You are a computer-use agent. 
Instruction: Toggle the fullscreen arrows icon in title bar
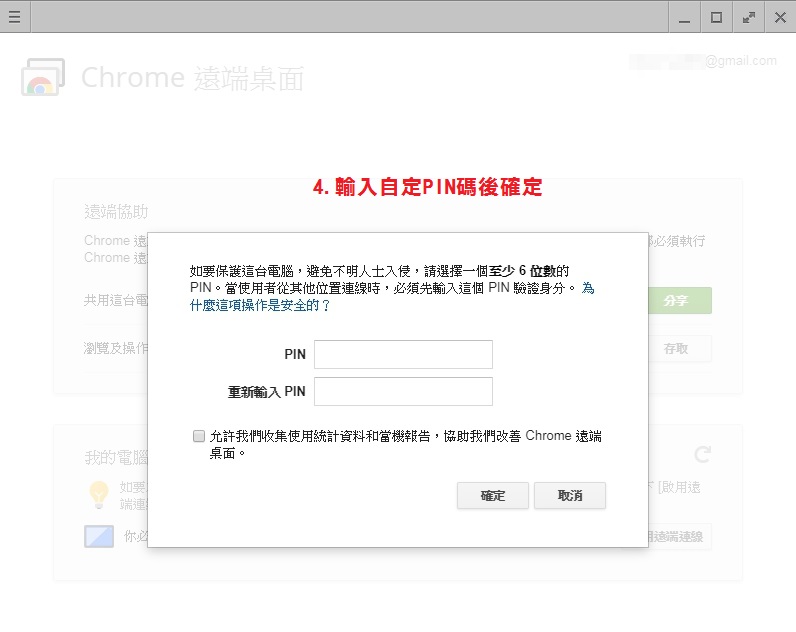[748, 17]
